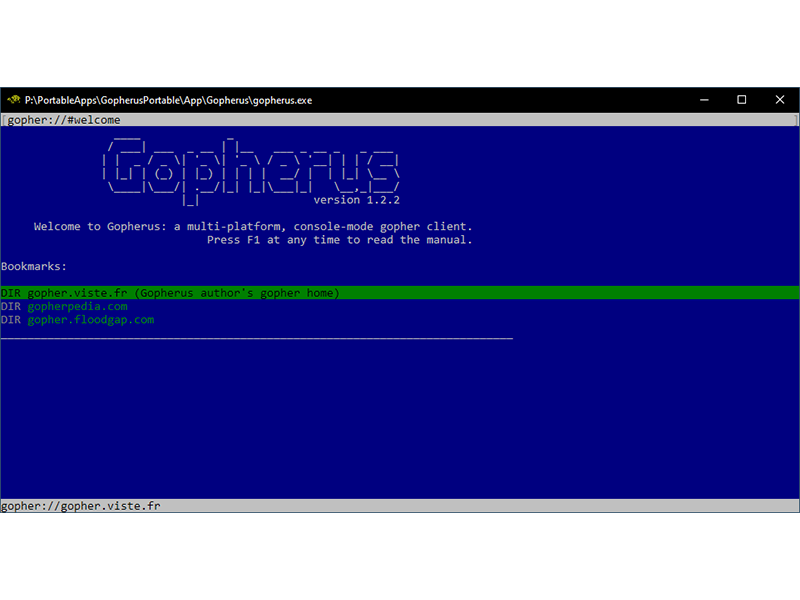The height and width of the screenshot is (600, 800).
Task: Click the gopher://#welcome address bar
Action: [64, 120]
